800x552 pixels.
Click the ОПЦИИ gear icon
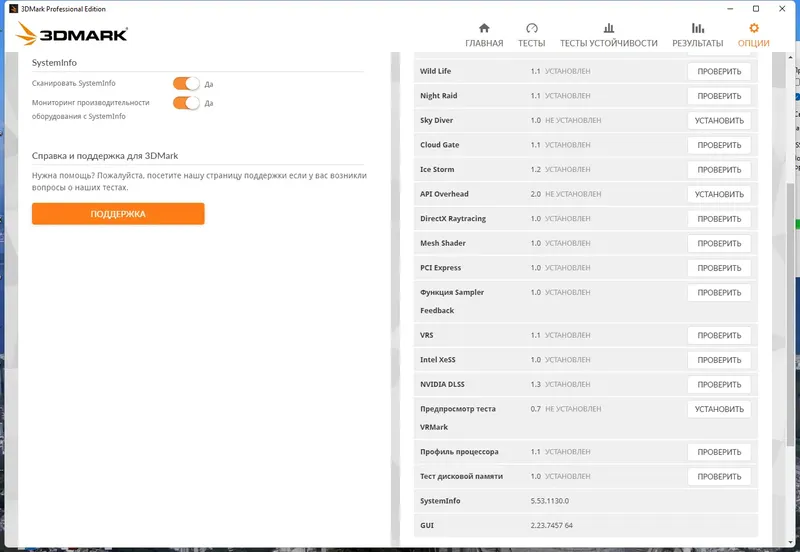click(x=754, y=28)
